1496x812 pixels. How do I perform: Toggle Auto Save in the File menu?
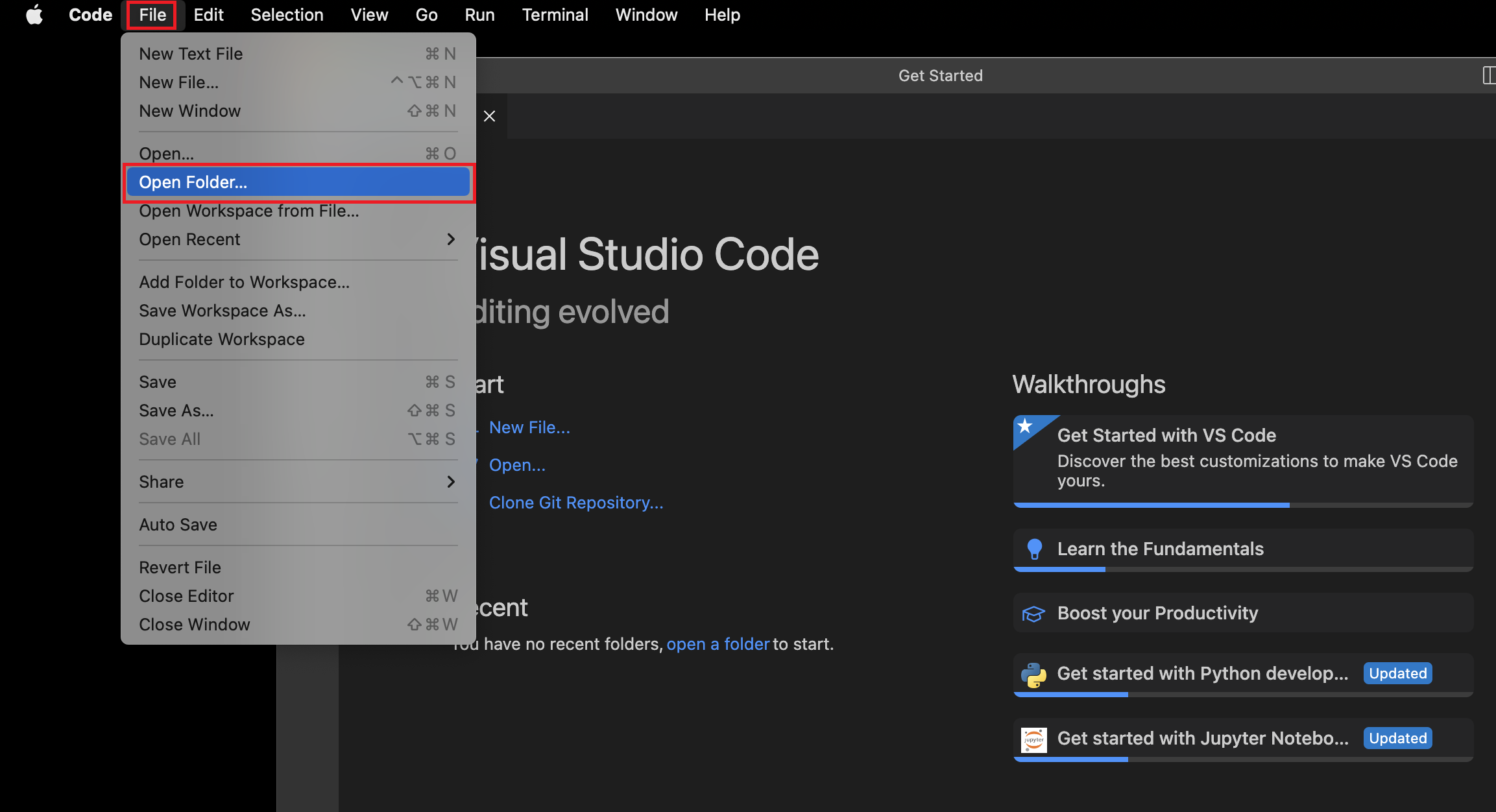click(x=178, y=525)
